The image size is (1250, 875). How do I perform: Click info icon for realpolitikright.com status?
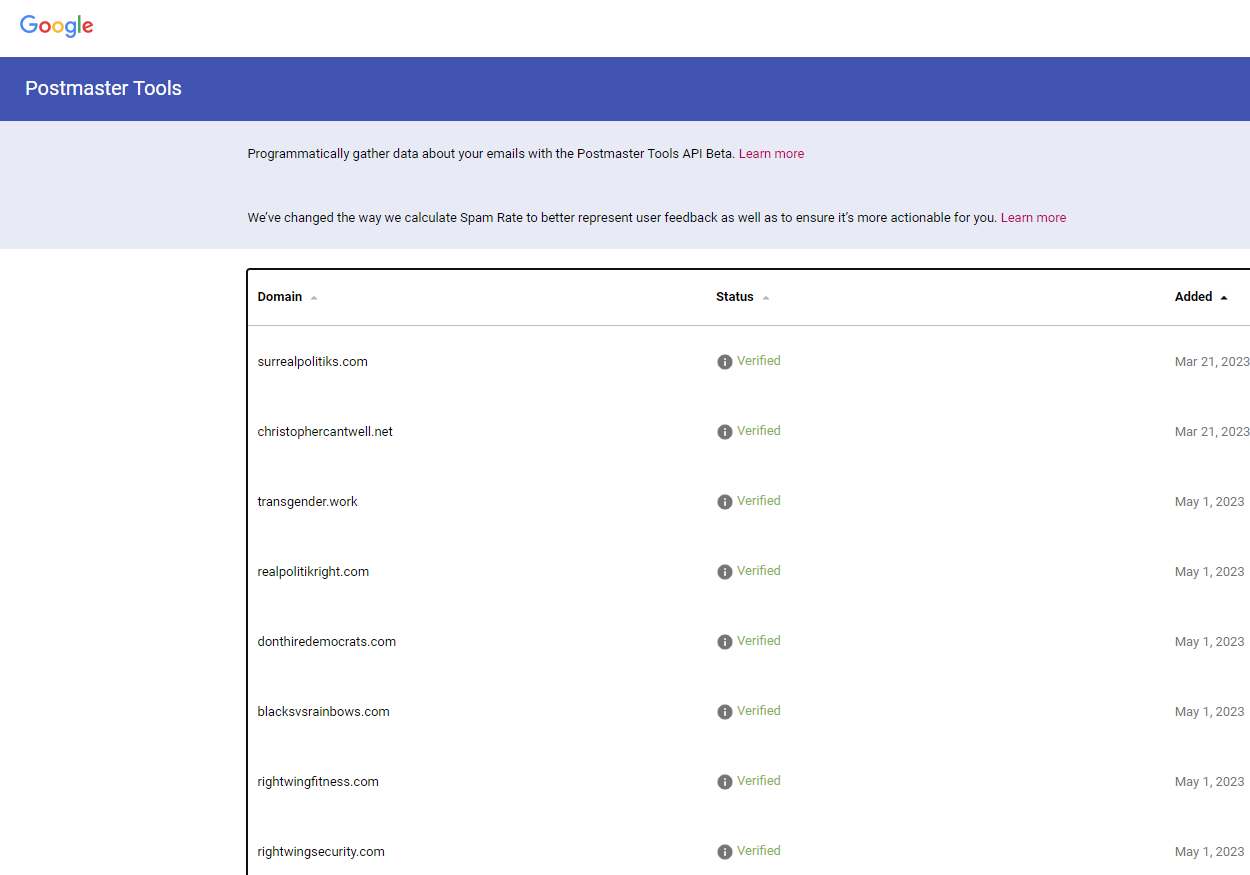725,572
